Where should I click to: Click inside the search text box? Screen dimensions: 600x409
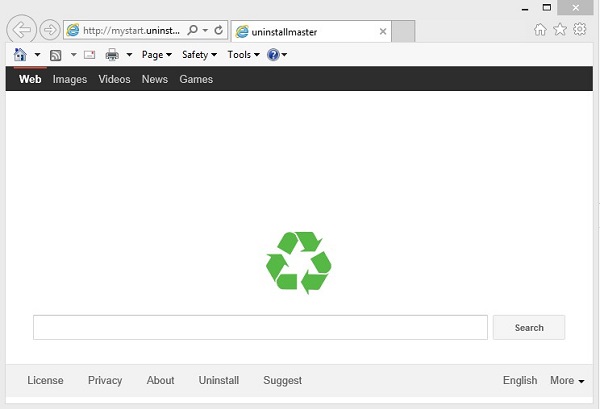coord(260,328)
